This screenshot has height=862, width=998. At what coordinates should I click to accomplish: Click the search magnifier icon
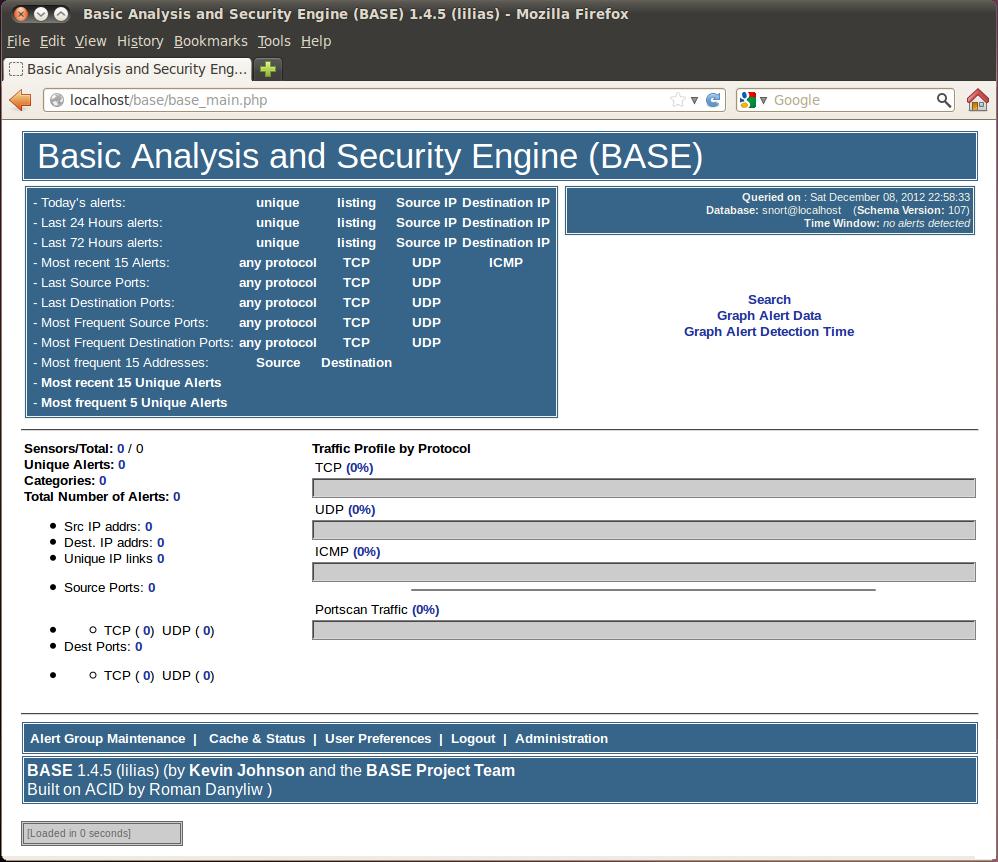[x=944, y=100]
